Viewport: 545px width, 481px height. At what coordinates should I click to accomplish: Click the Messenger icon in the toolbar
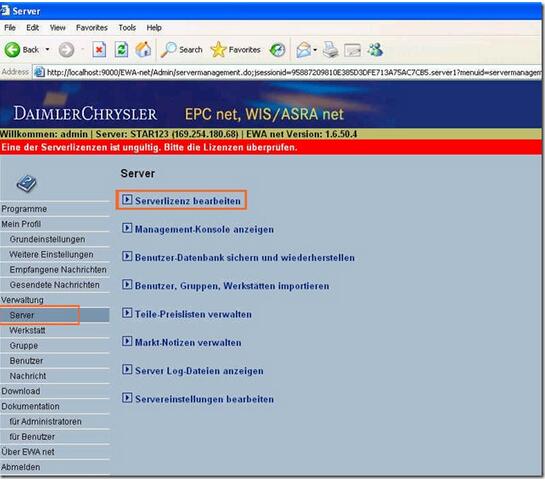(376, 50)
